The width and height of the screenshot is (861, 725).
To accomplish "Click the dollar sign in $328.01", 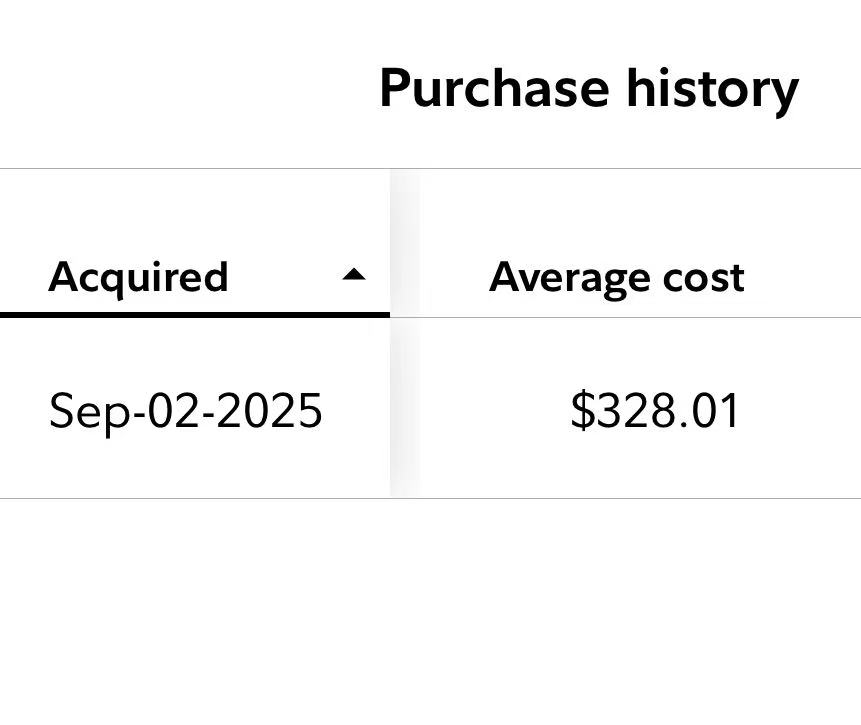I will pos(581,410).
